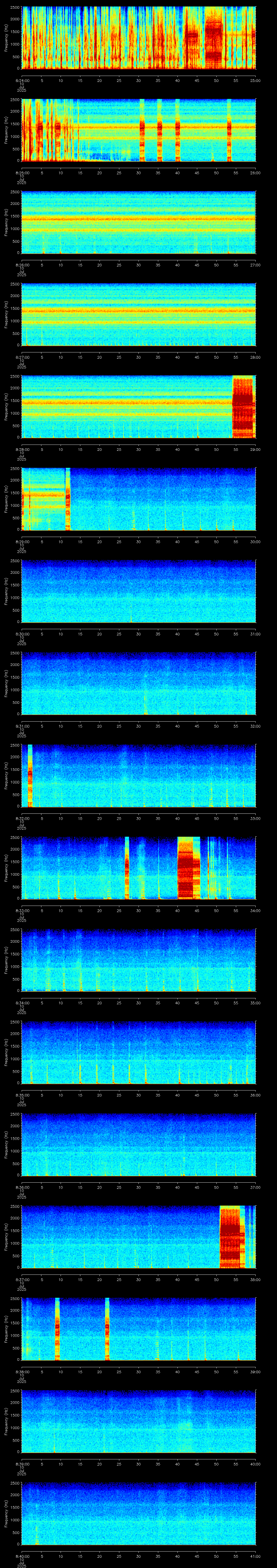The width and height of the screenshot is (277, 1568).
Task: Open the 8:36:00 spectrogram panel
Action: 138,1144
